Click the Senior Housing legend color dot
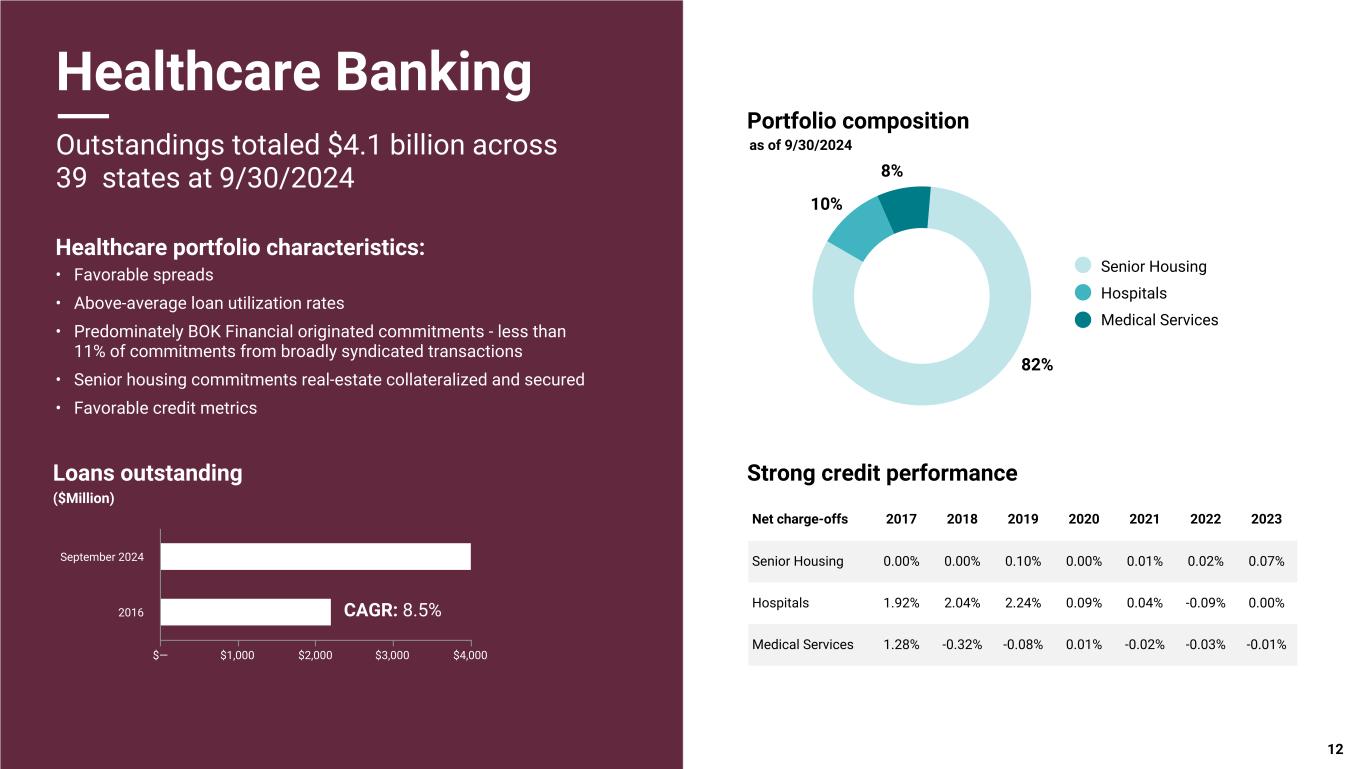 click(x=1083, y=266)
